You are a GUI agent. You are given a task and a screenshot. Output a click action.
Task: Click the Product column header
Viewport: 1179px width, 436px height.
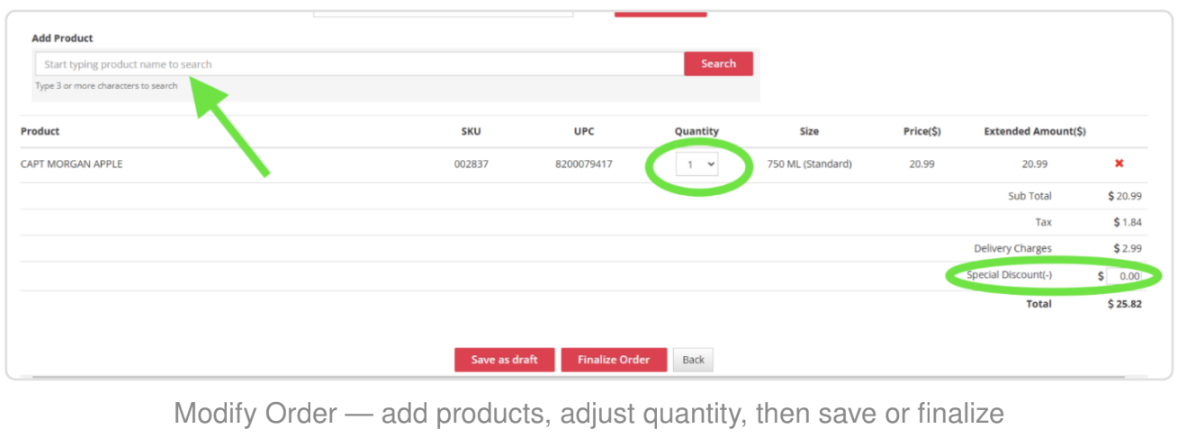pyautogui.click(x=40, y=132)
